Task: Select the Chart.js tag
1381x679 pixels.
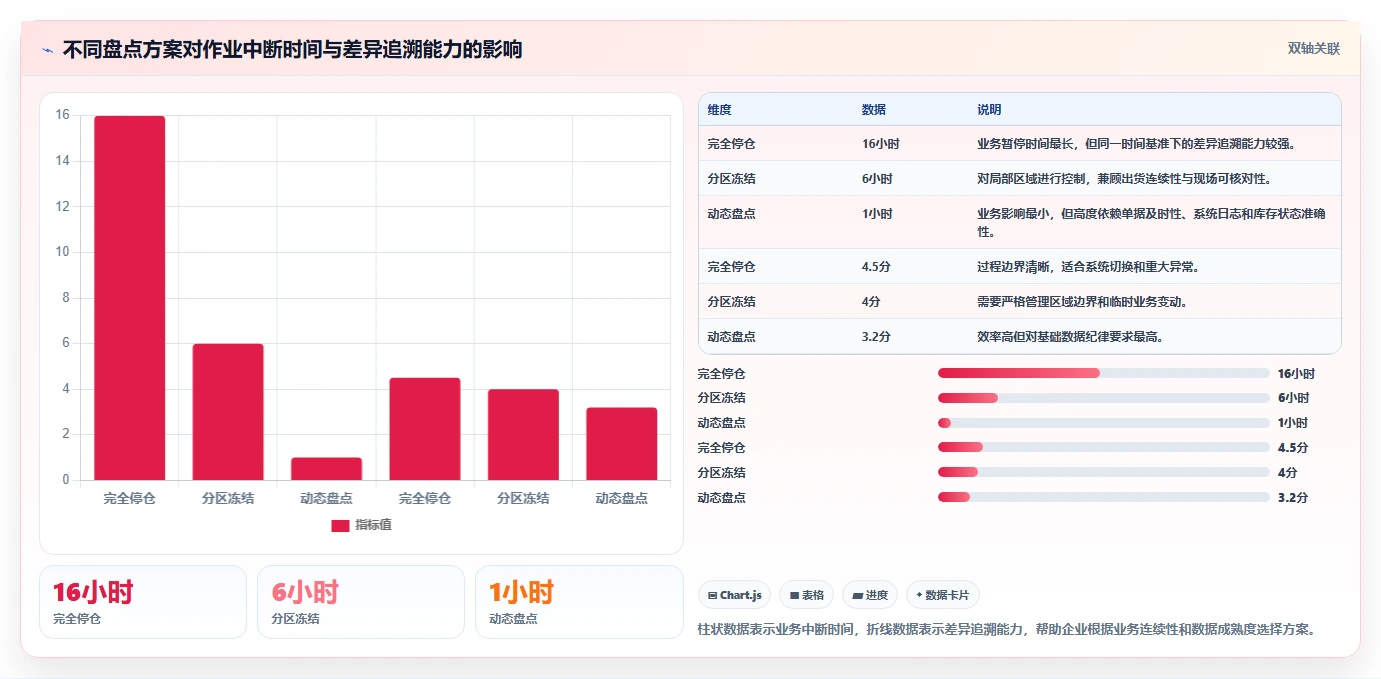Action: tap(735, 595)
